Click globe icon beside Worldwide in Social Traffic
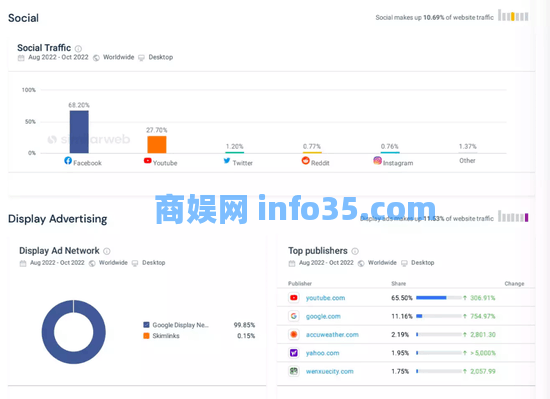The height and width of the screenshot is (399, 550). point(96,58)
